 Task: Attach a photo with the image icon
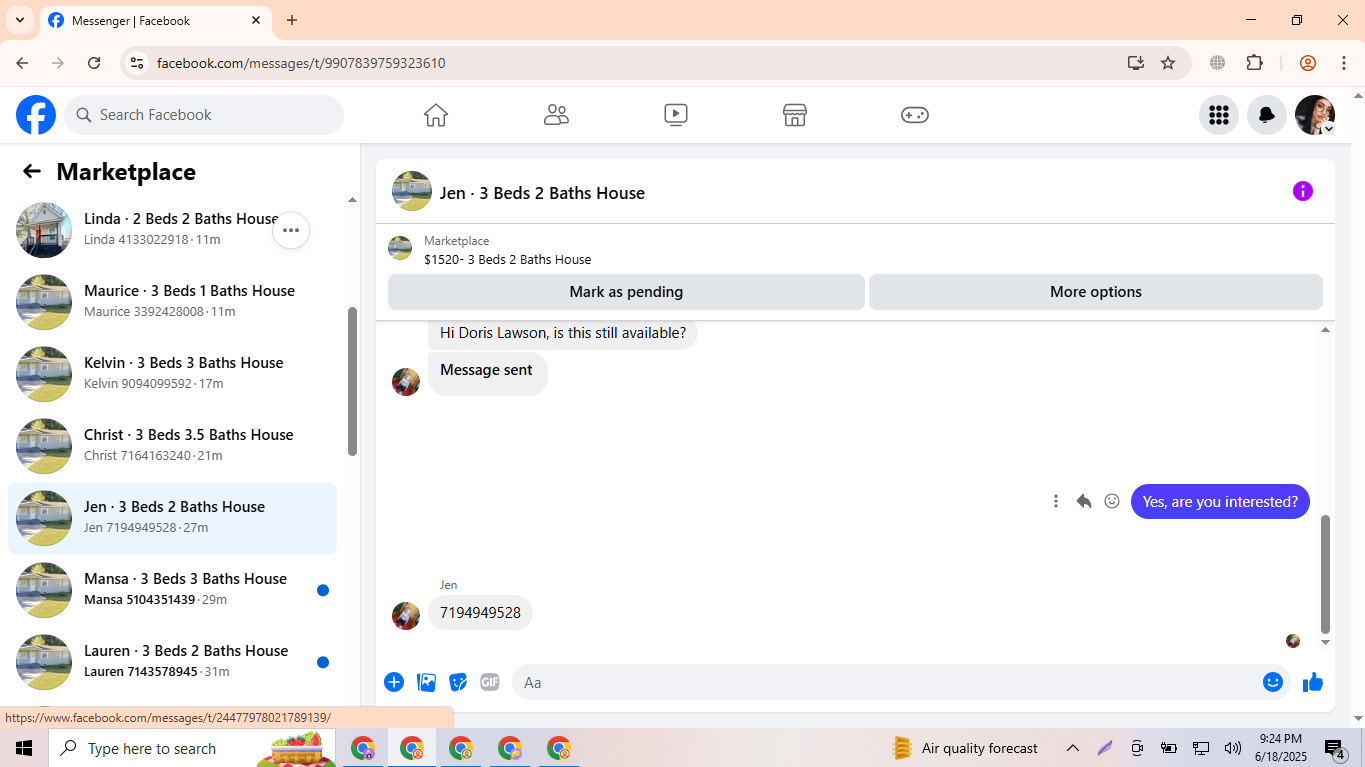pyautogui.click(x=427, y=682)
